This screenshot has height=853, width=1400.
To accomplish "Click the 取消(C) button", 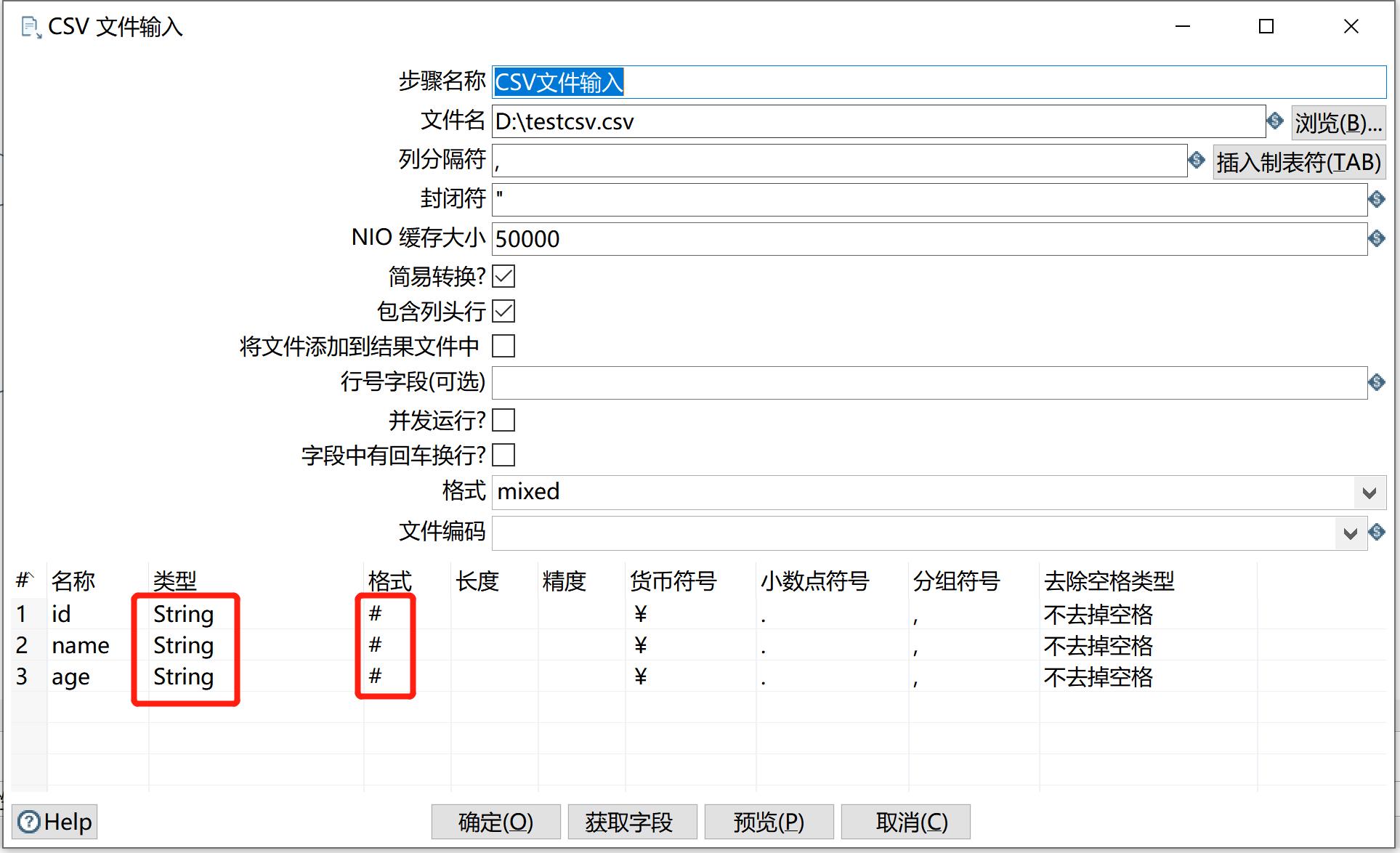I will pos(906,822).
